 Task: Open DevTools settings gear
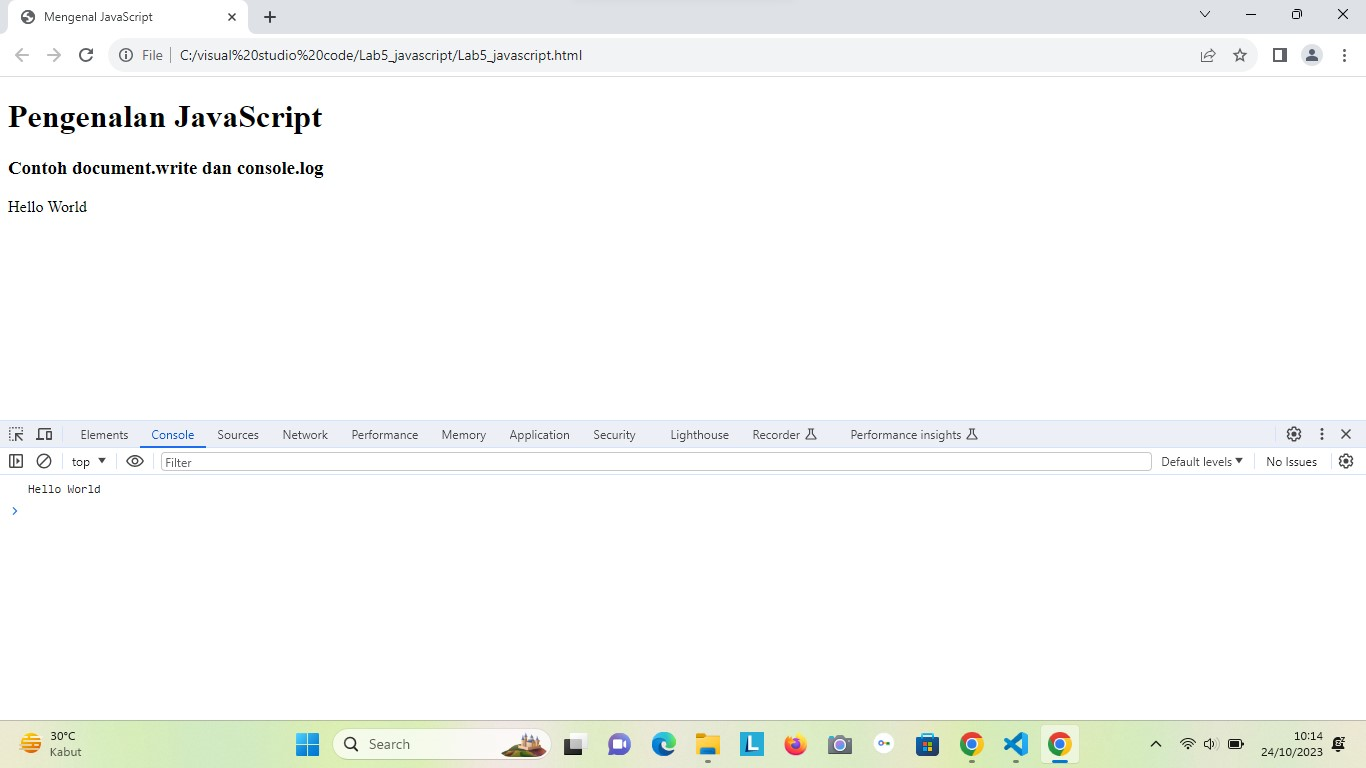(1293, 434)
